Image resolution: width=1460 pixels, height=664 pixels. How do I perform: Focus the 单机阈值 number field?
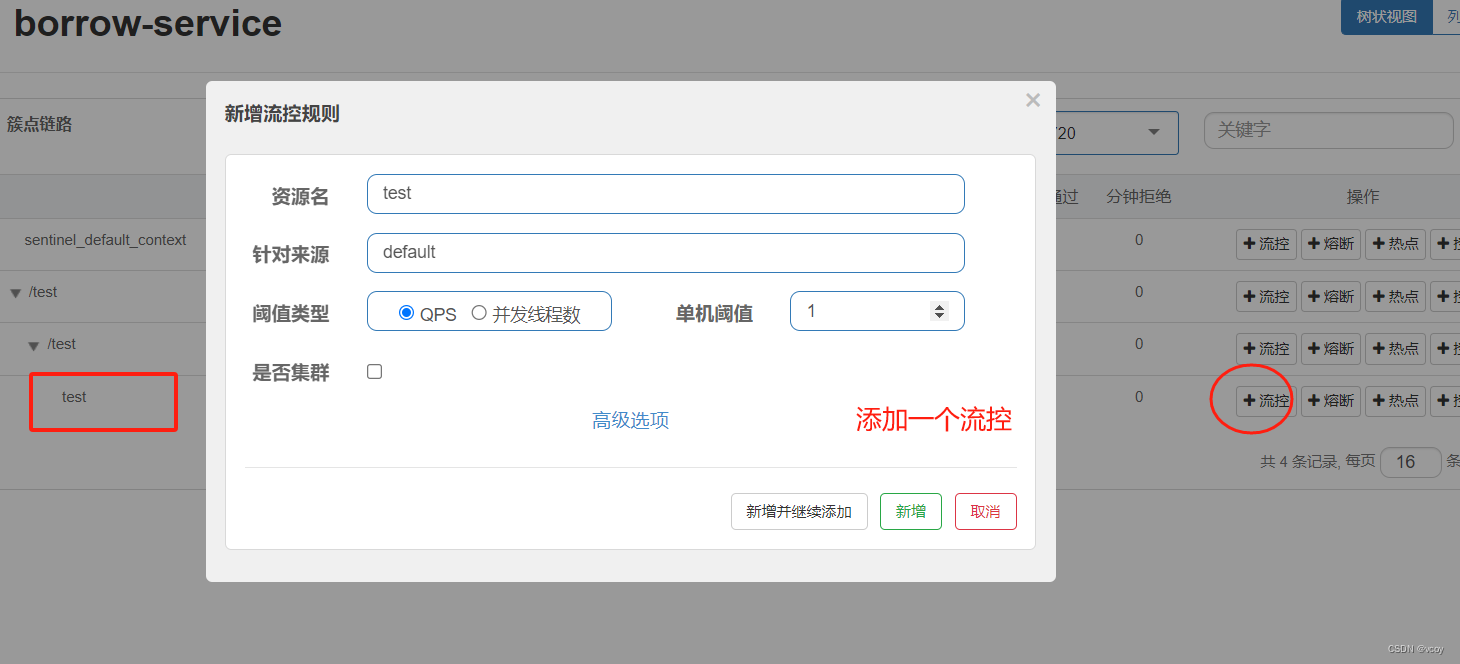[877, 311]
